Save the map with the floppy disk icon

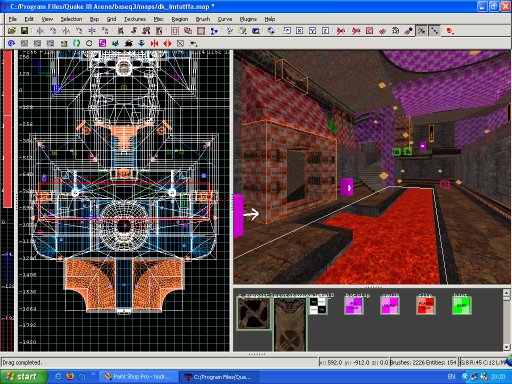[x=24, y=31]
